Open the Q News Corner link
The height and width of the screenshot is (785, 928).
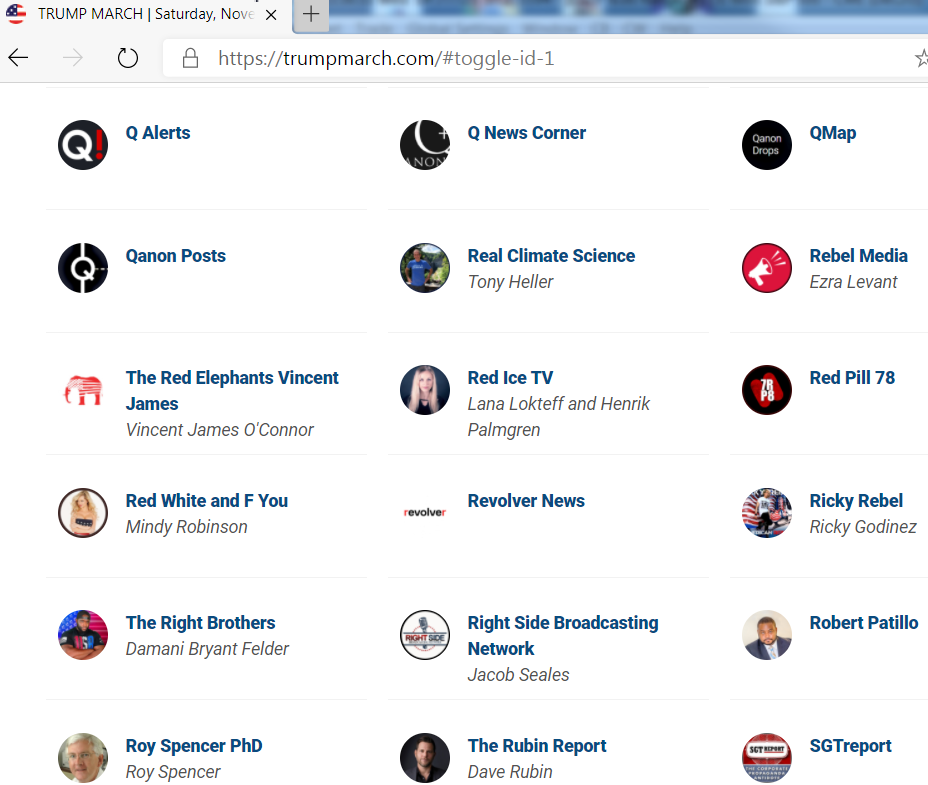527,133
